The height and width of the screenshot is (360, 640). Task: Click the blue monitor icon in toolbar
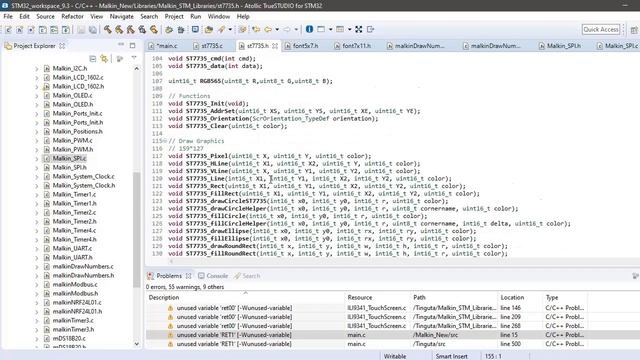[195, 29]
